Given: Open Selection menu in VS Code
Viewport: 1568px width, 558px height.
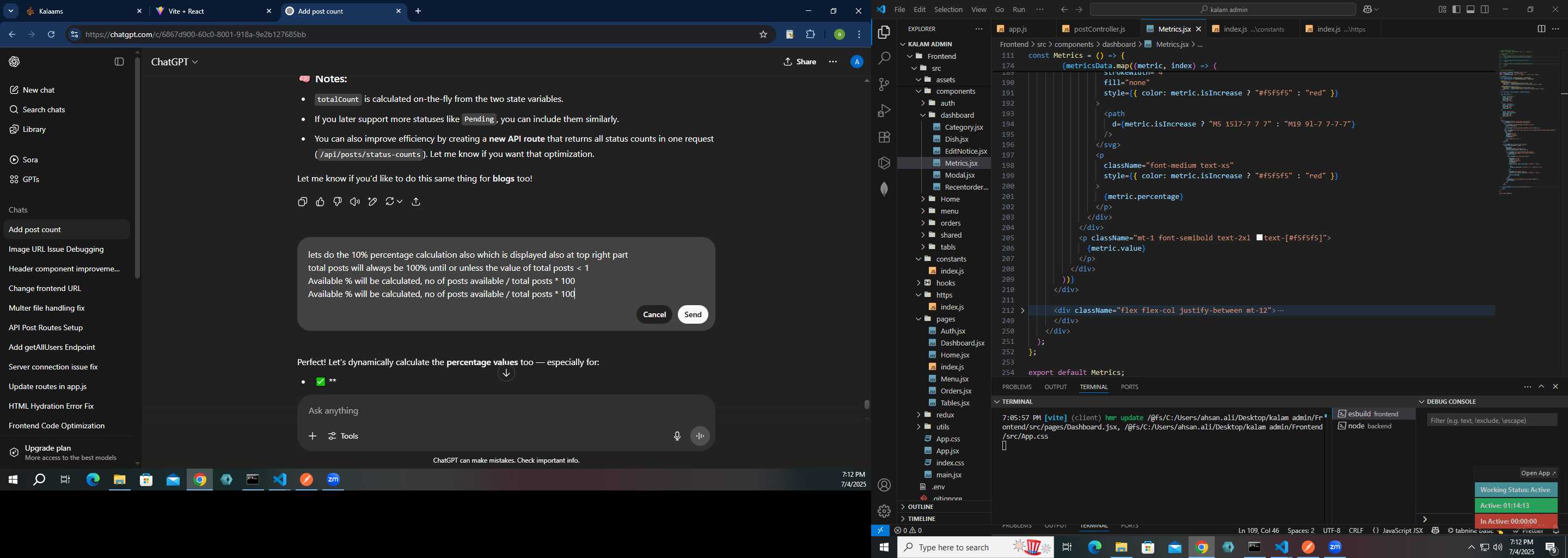Looking at the screenshot, I should coord(948,10).
